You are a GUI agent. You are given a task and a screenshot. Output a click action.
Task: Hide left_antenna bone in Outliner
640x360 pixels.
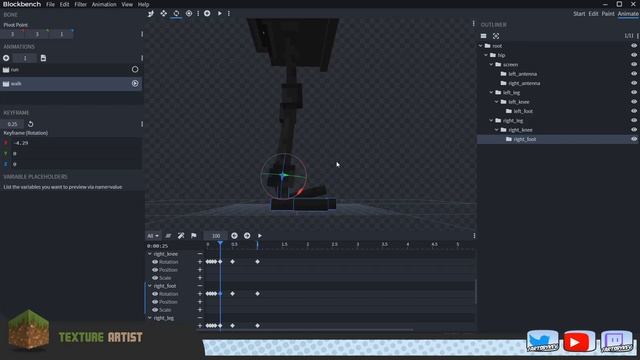[633, 74]
